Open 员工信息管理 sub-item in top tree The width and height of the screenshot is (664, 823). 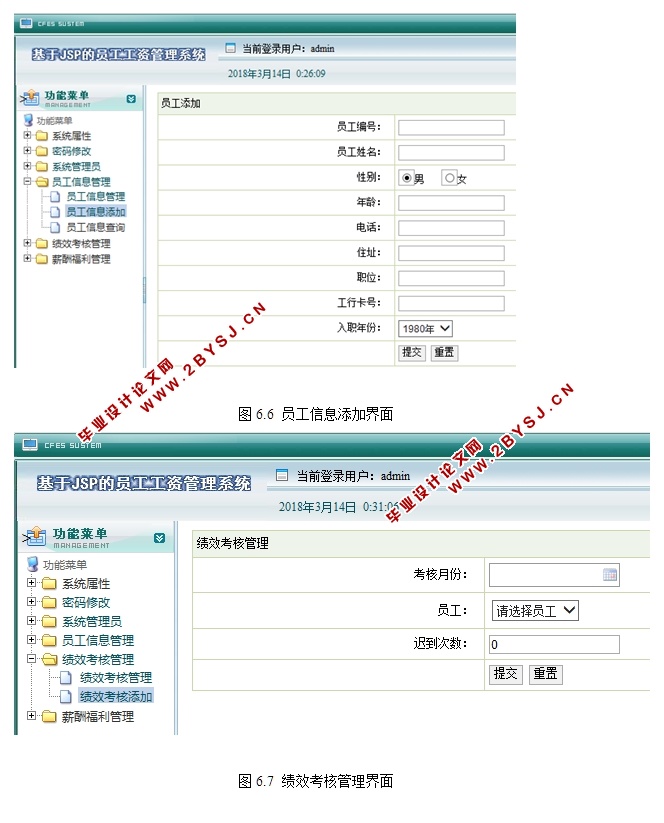(x=96, y=196)
